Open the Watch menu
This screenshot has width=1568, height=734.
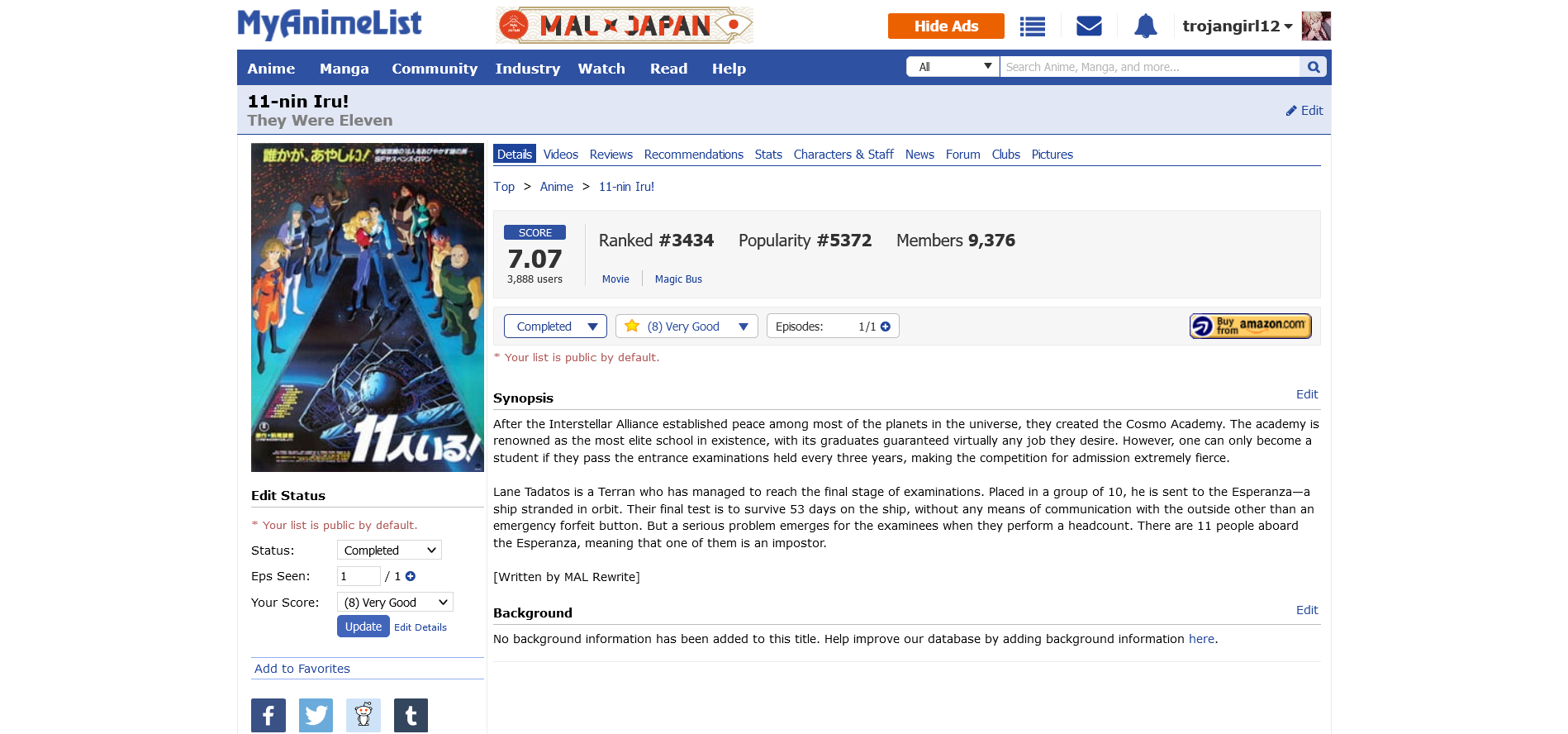coord(601,69)
